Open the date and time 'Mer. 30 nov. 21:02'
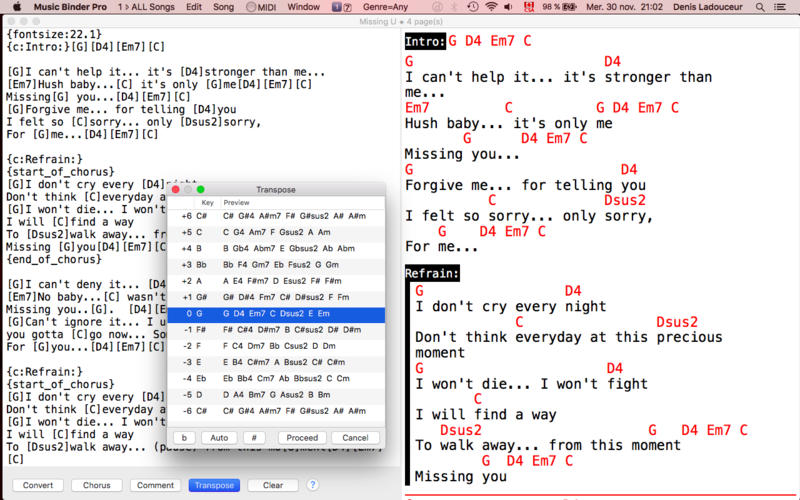 [x=624, y=7]
